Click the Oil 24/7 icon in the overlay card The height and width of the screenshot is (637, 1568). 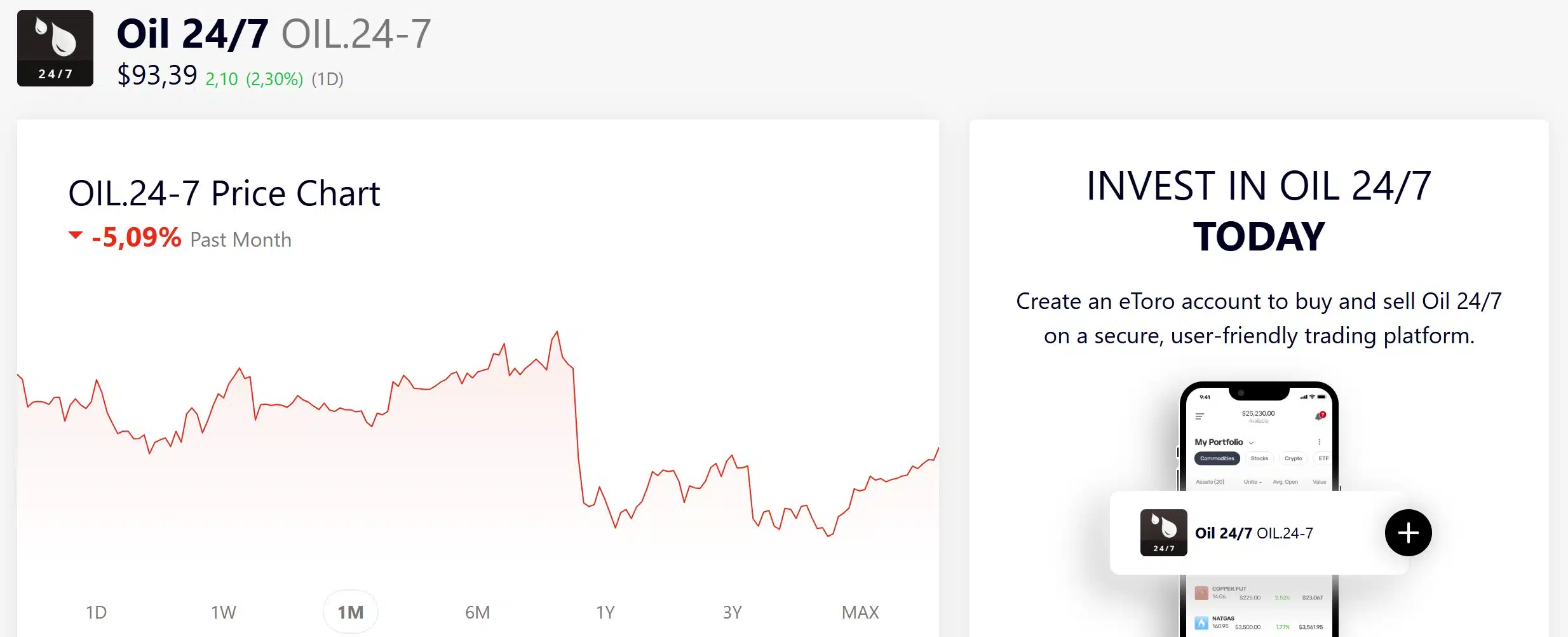point(1165,533)
